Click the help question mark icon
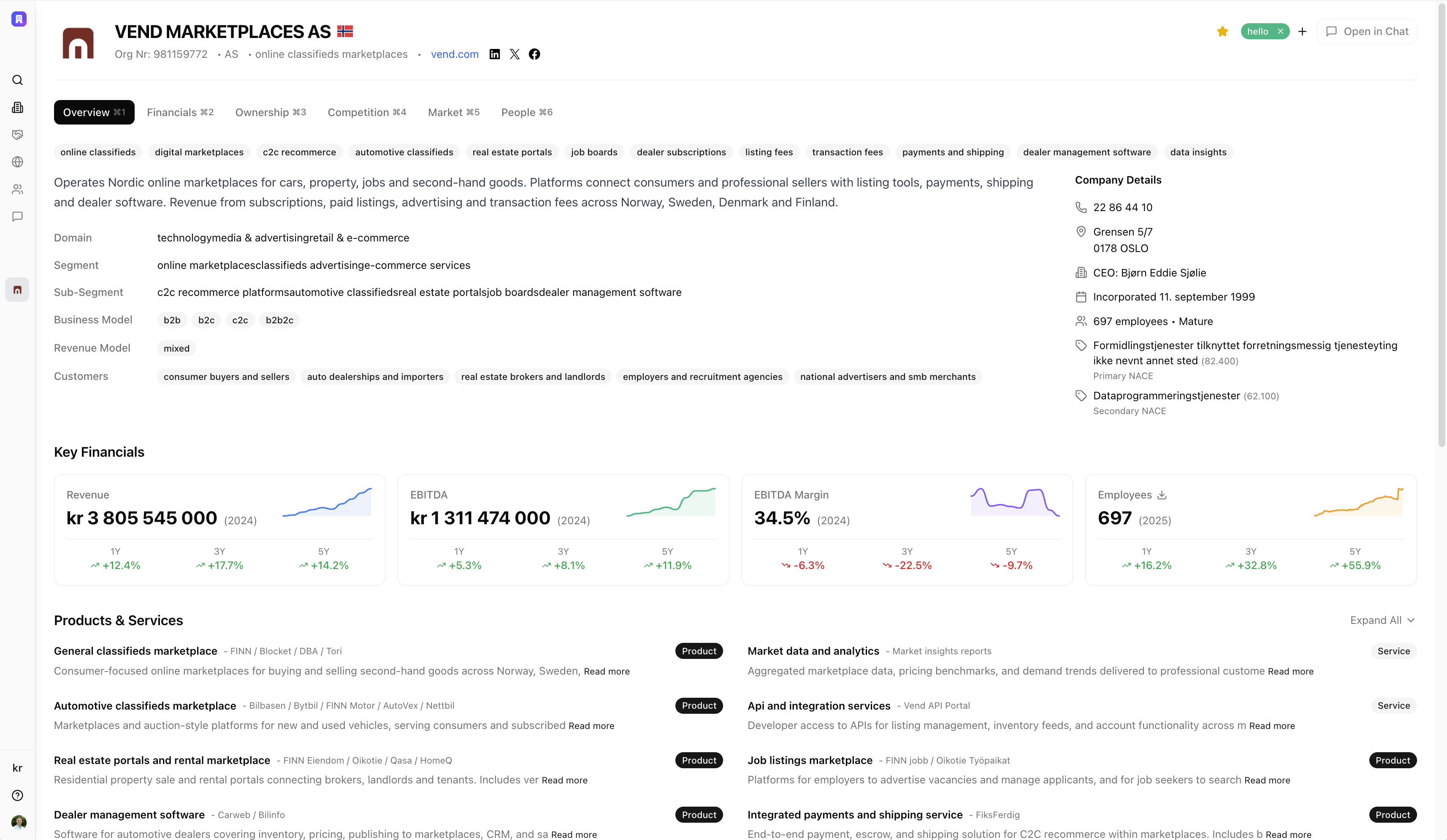The width and height of the screenshot is (1447, 840). (x=17, y=795)
